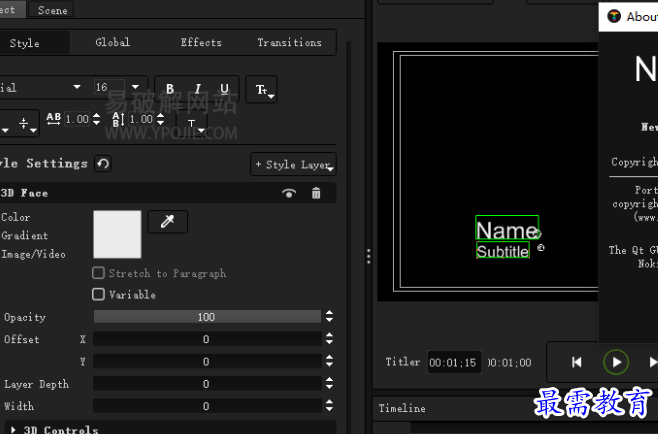Click the Opacity value slider
This screenshot has height=434, width=658.
(x=207, y=317)
